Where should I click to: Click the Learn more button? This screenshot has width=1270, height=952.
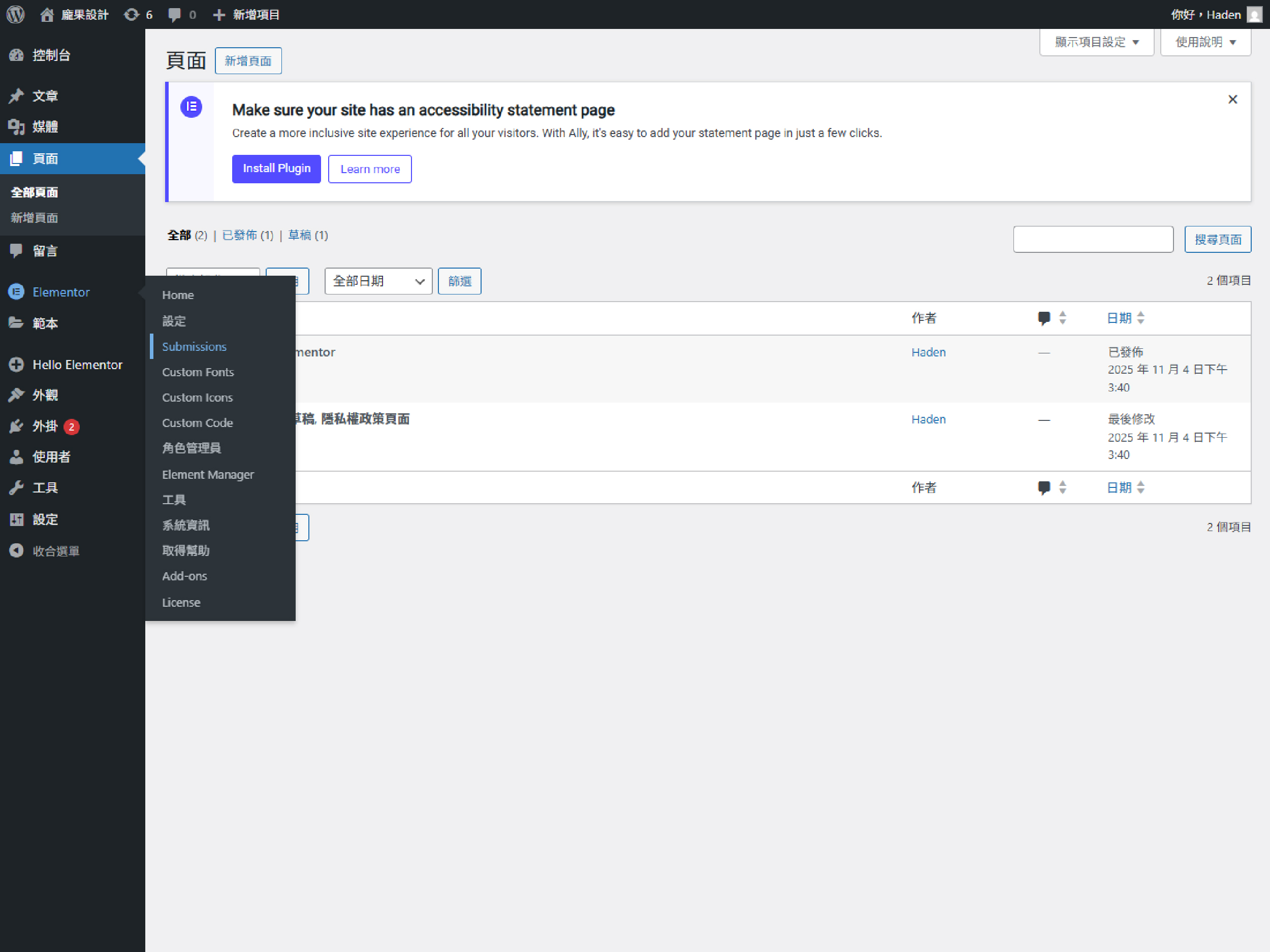[370, 169]
